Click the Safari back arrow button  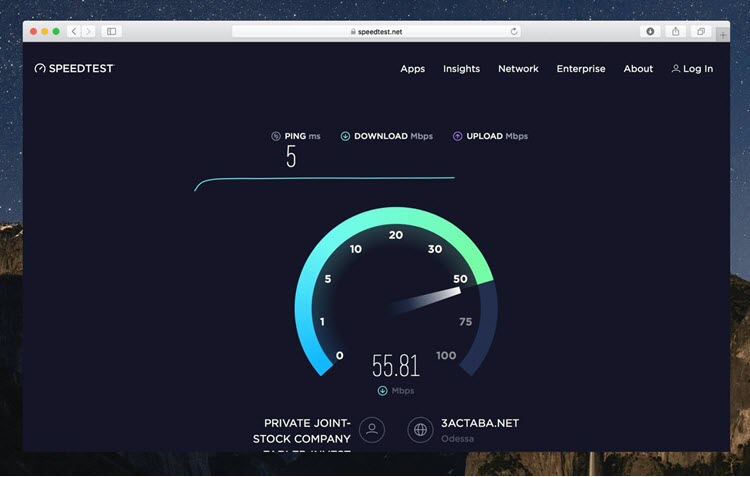(x=74, y=32)
